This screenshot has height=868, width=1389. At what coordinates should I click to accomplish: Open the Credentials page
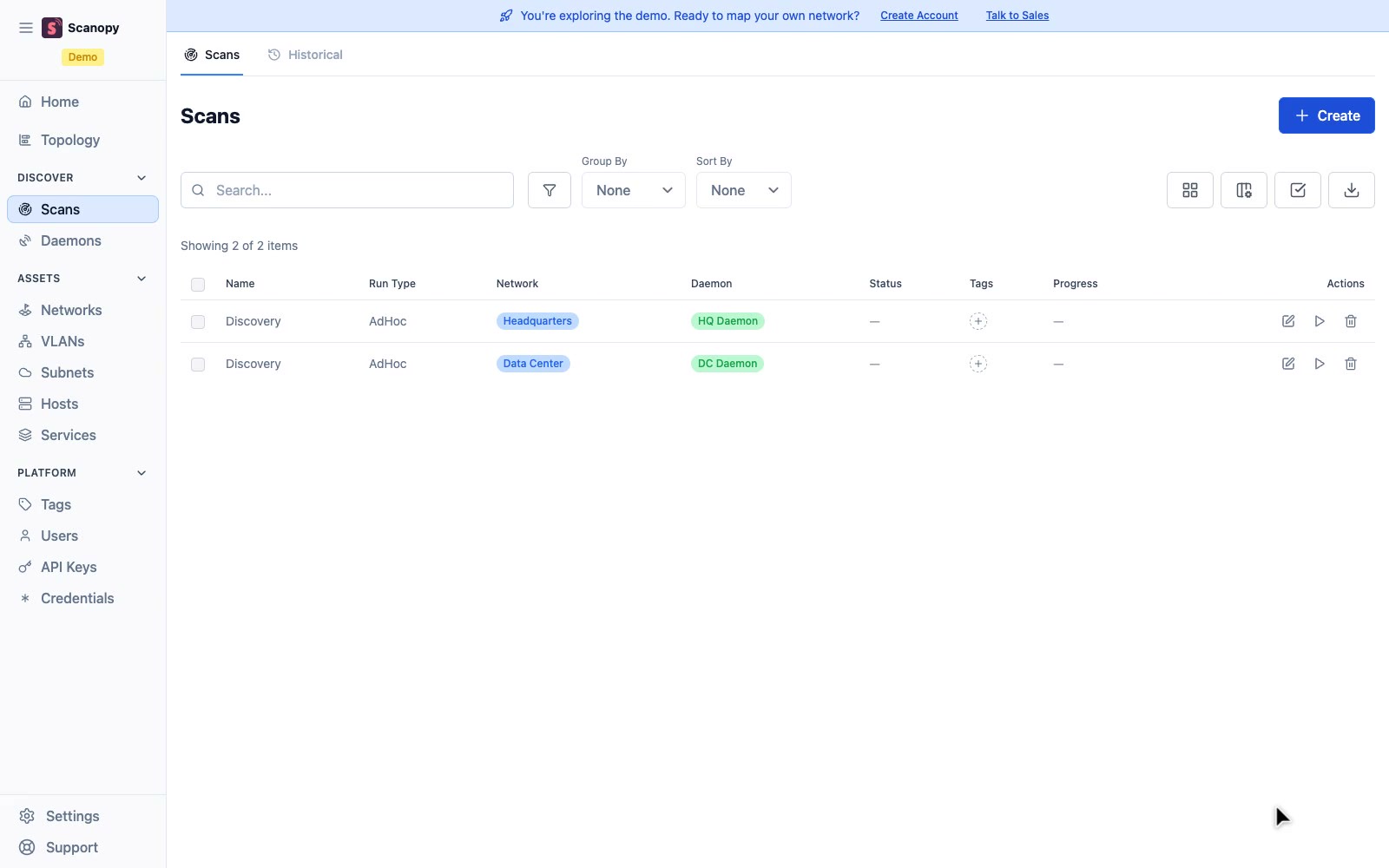82,598
